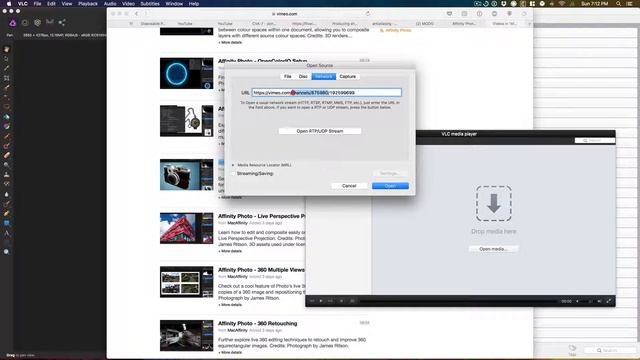The image size is (640, 360).
Task: Switch to the Liquify persona icon
Action: coord(25,23)
